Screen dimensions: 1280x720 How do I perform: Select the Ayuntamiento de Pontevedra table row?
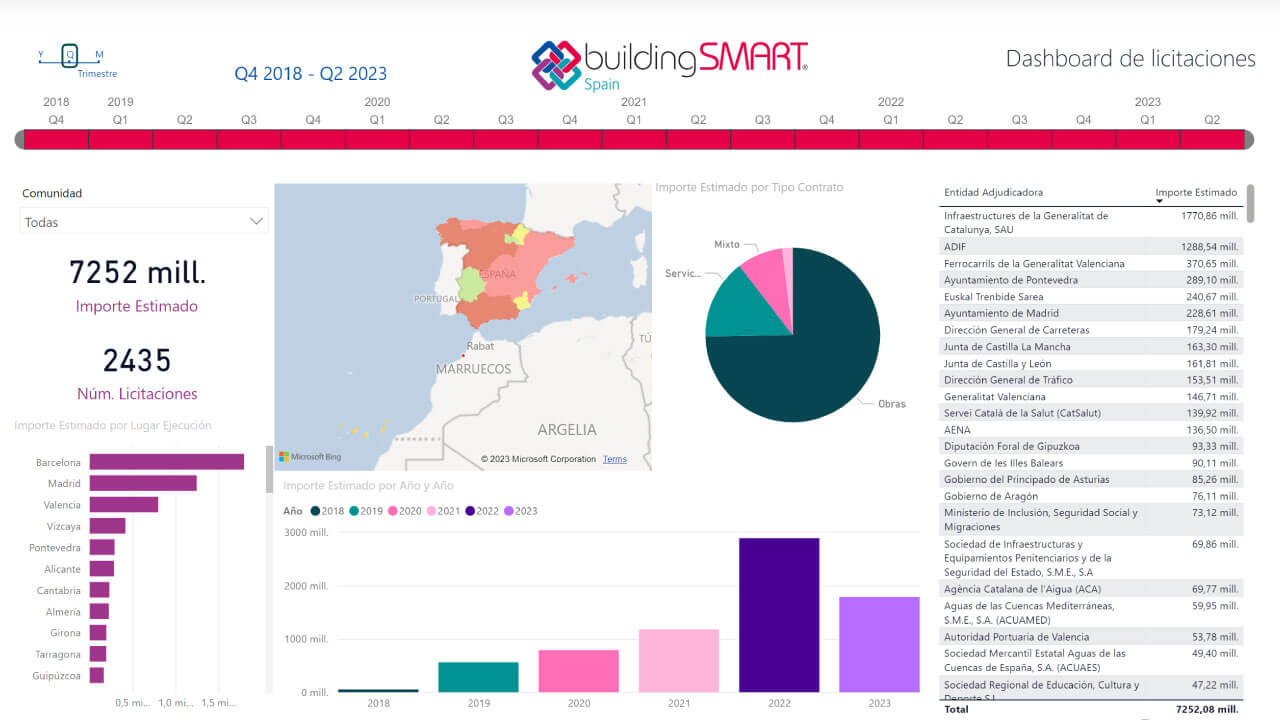tap(1092, 280)
